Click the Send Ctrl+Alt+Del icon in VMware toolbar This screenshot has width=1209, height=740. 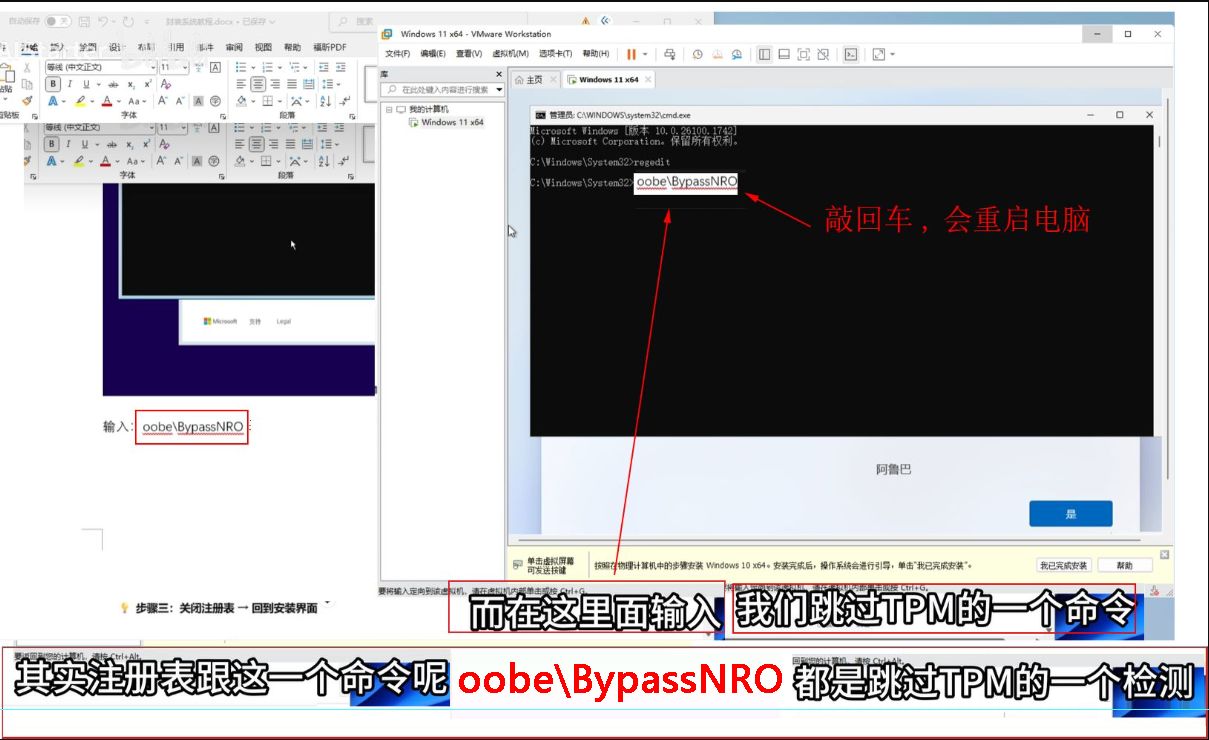670,54
